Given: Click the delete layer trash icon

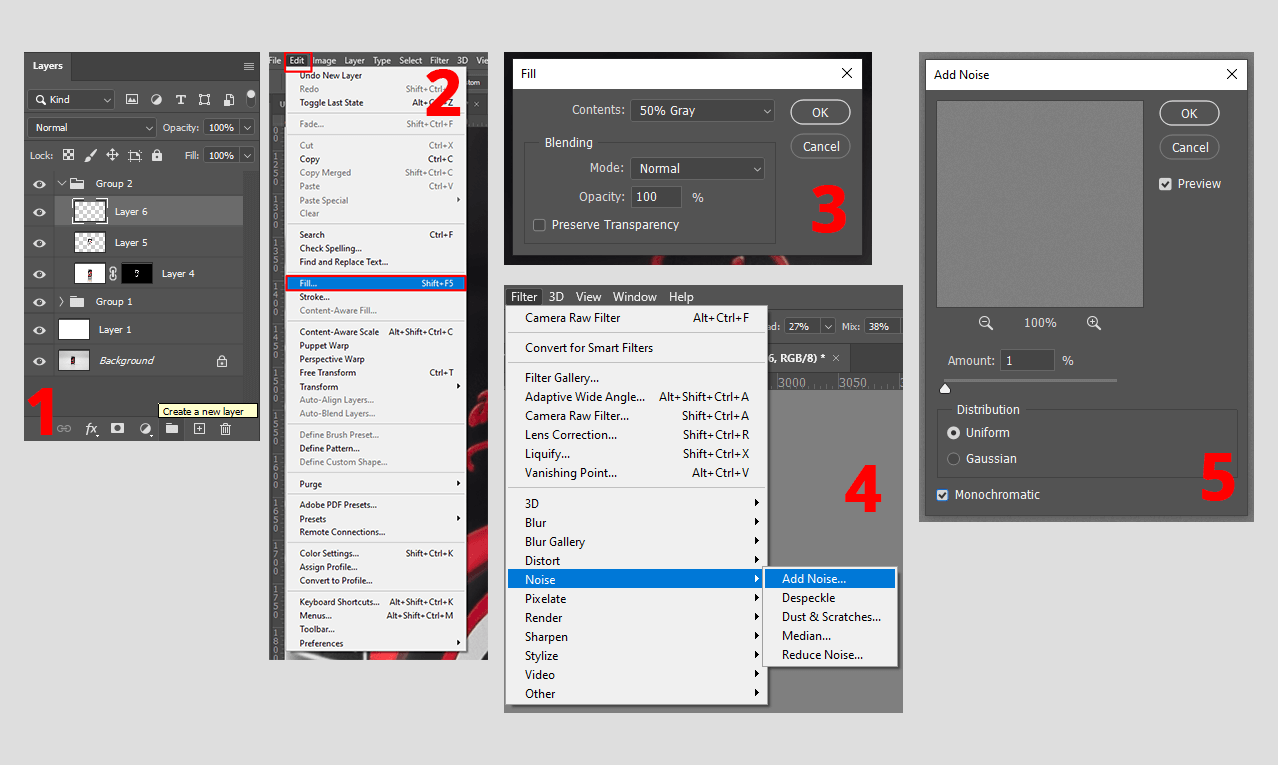Looking at the screenshot, I should pyautogui.click(x=225, y=428).
